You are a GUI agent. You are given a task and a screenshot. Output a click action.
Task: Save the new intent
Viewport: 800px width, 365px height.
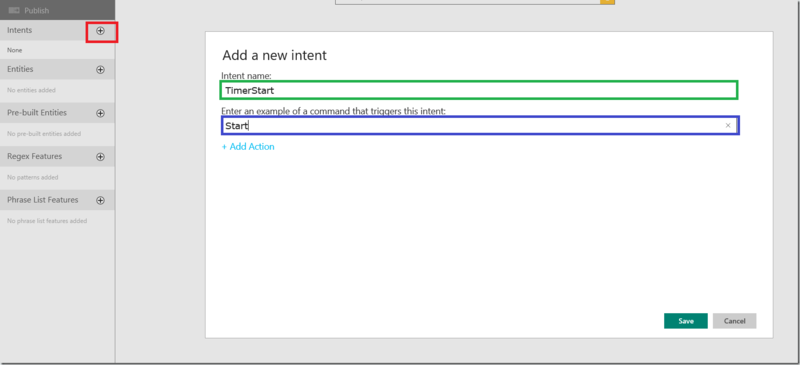pos(686,321)
